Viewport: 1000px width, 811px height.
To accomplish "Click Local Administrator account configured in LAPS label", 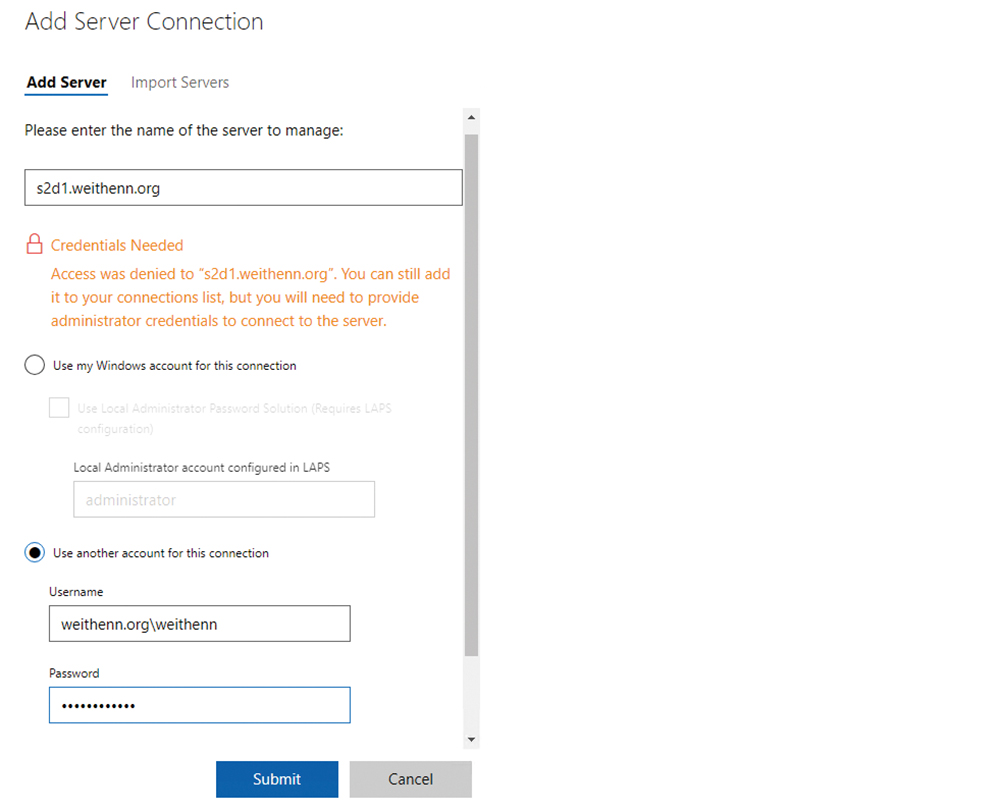I will pos(202,467).
